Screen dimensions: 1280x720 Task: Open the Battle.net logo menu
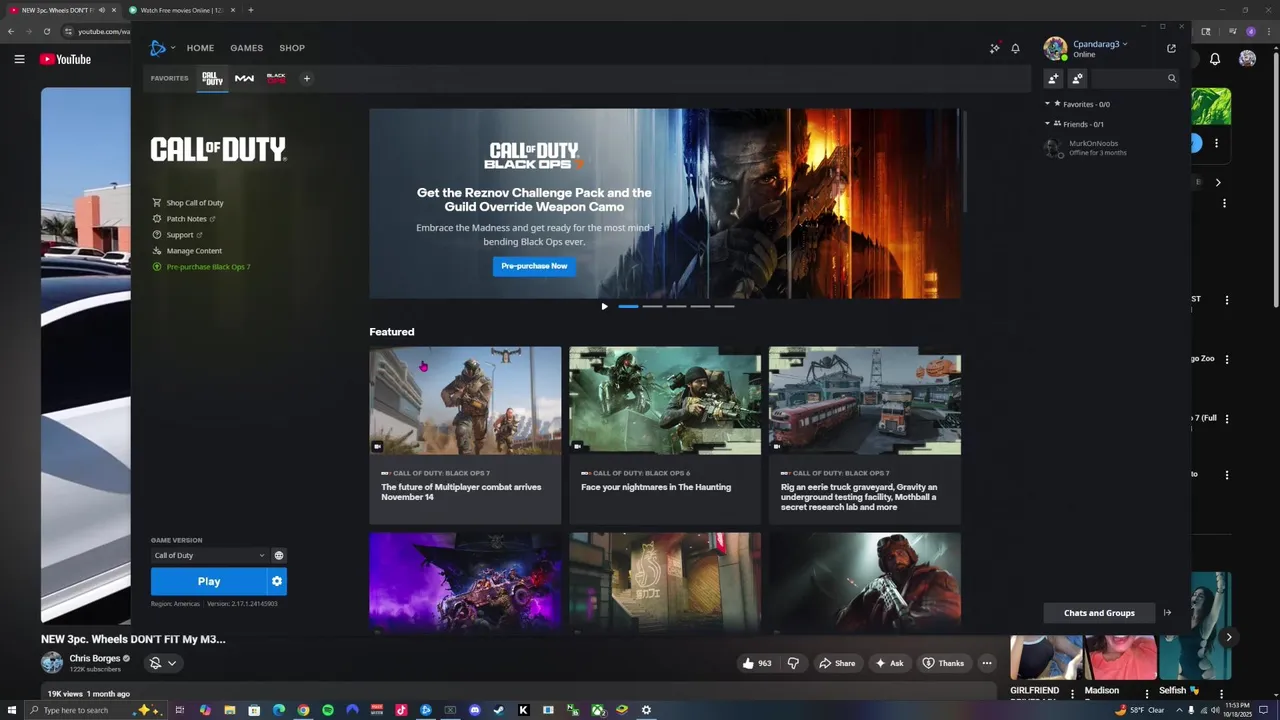[x=158, y=48]
